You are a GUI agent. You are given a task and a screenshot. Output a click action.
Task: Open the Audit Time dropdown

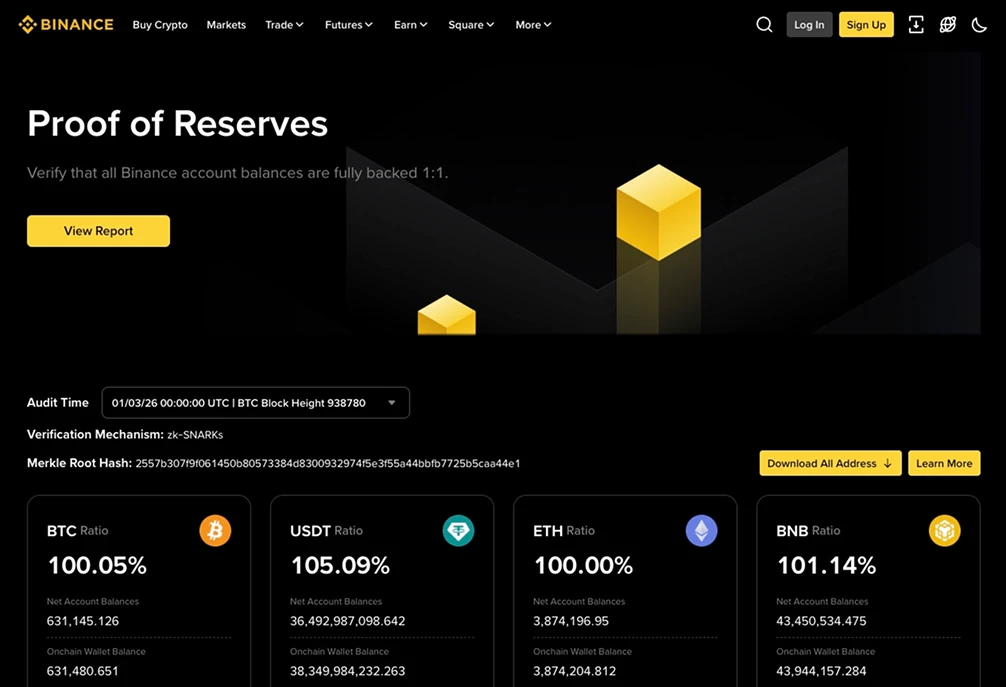point(255,402)
